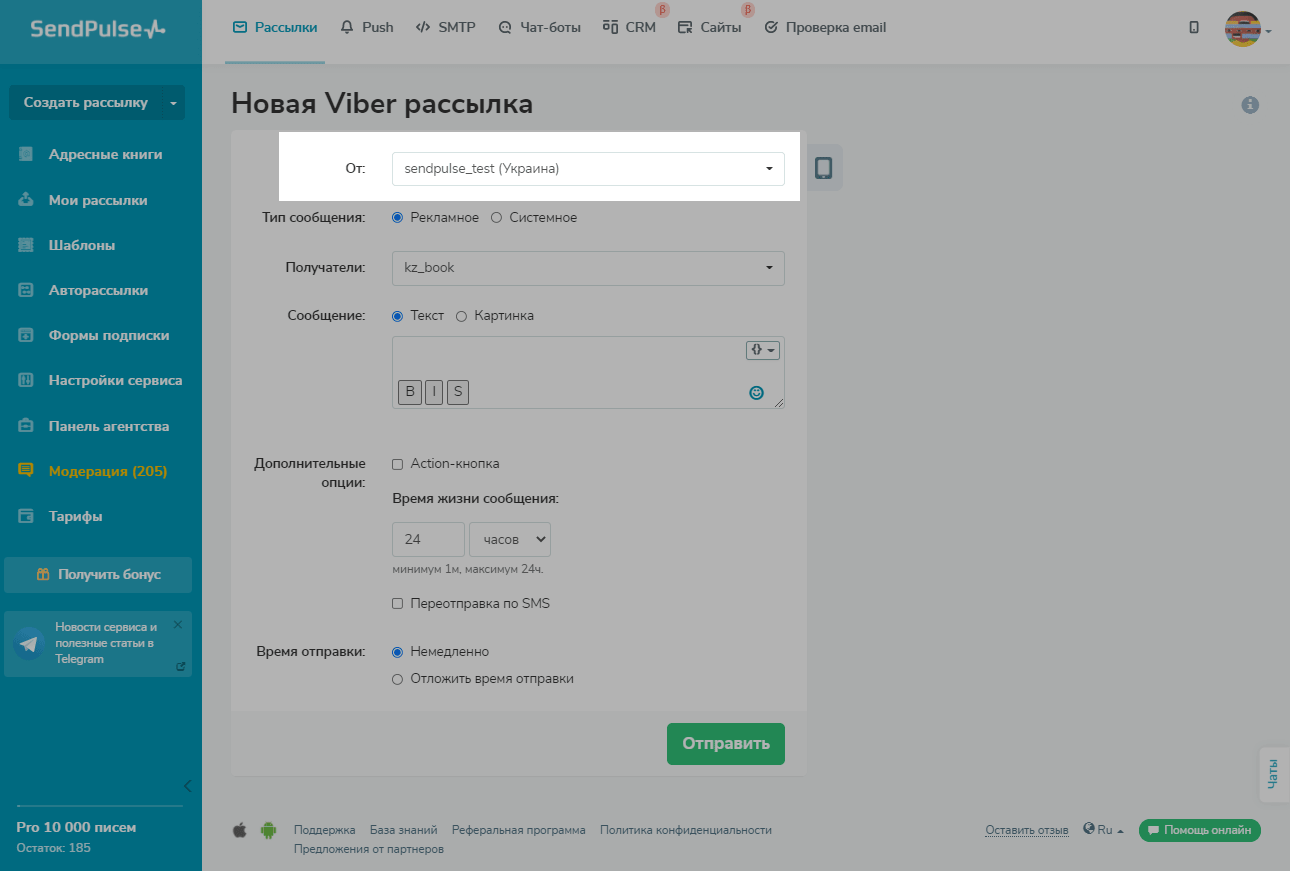Select Отложить время отправки option

(x=398, y=679)
